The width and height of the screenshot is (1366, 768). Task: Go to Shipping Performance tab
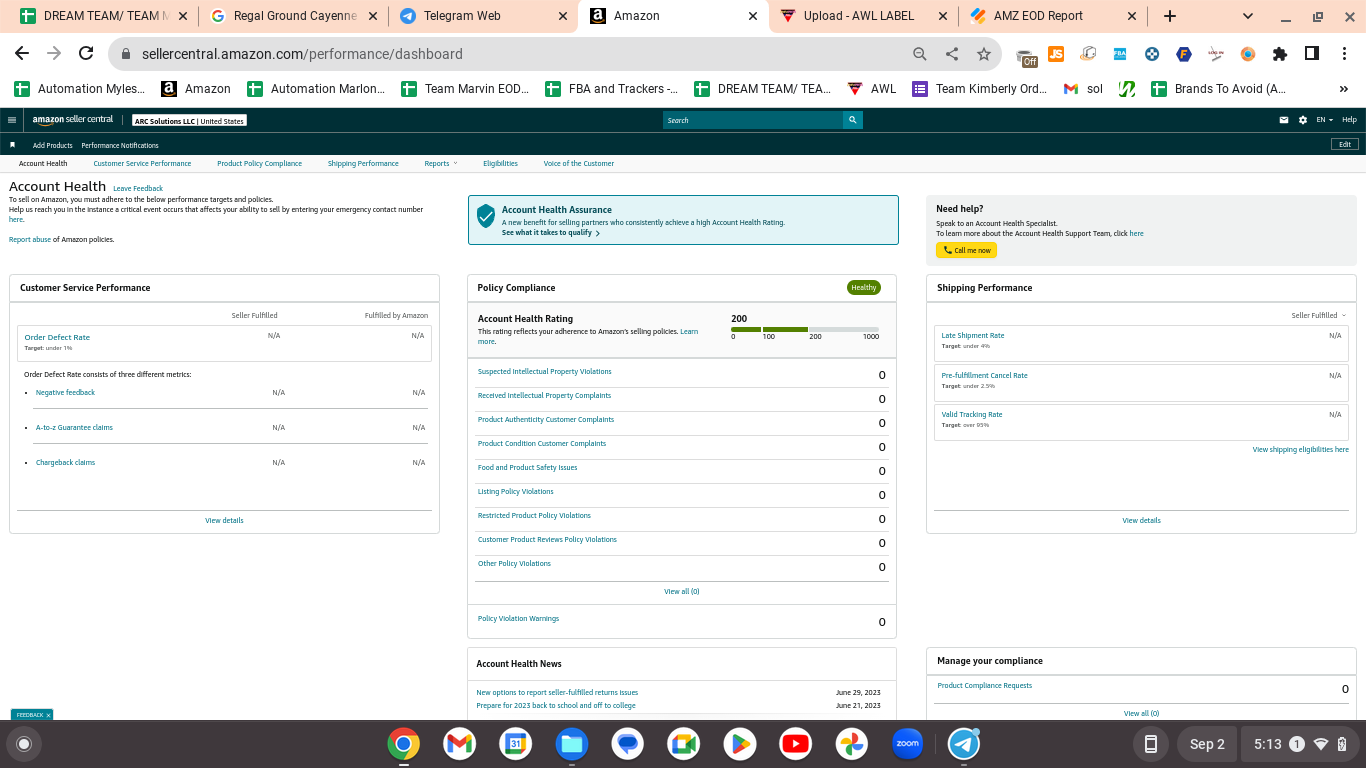pyautogui.click(x=363, y=163)
